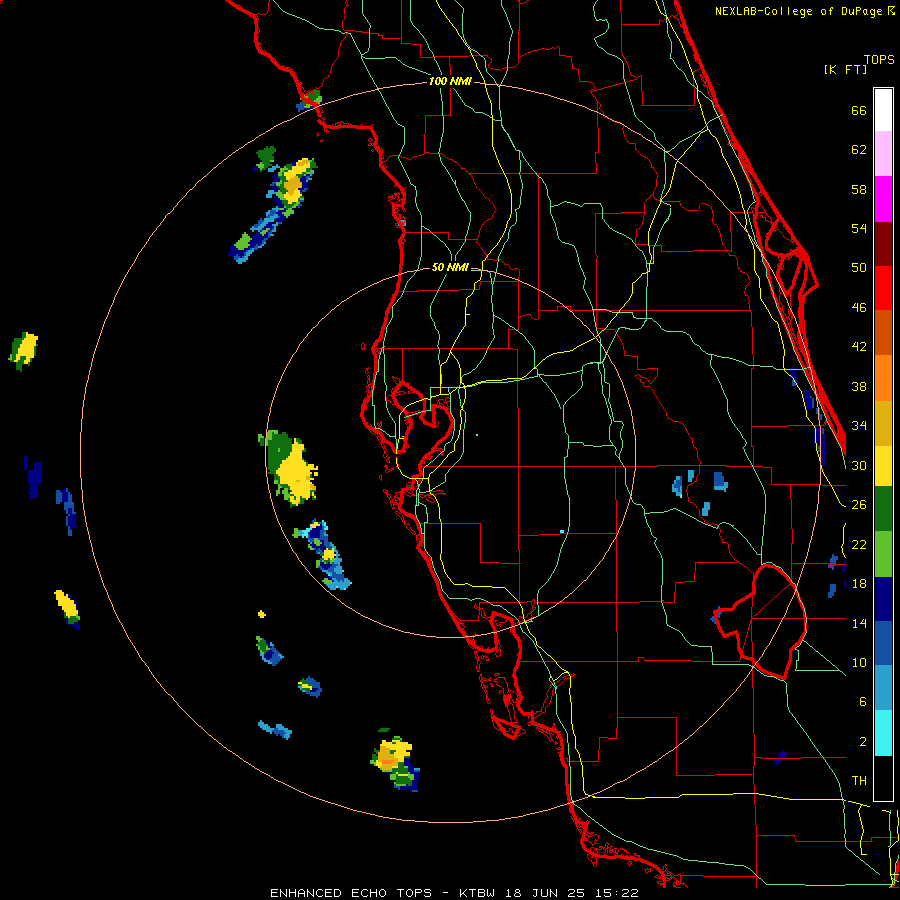The image size is (900, 900).
Task: Click the 'NEXLAB-College of DuPage' label
Action: (x=800, y=11)
